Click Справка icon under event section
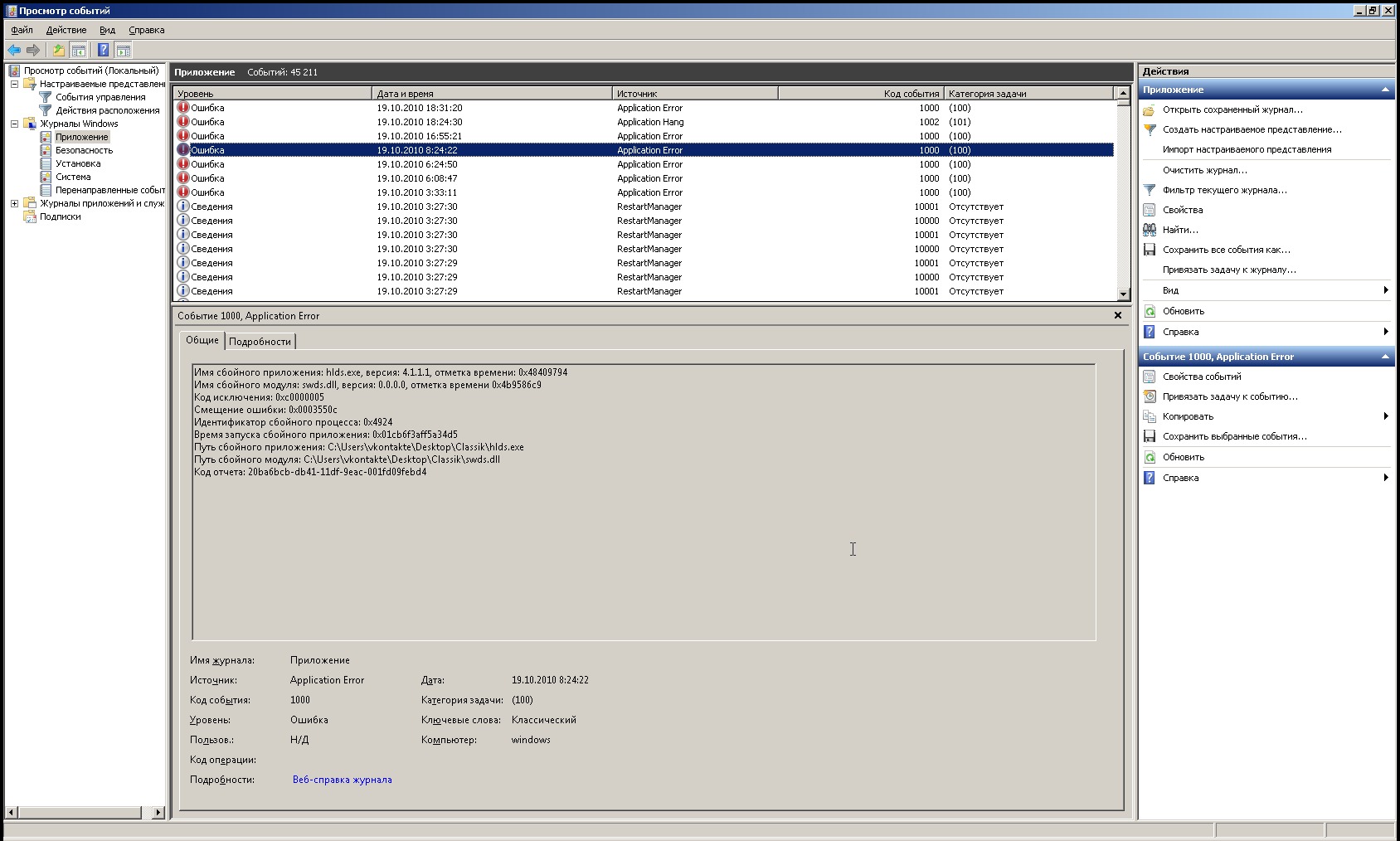Viewport: 1400px width, 841px height. pyautogui.click(x=1150, y=478)
